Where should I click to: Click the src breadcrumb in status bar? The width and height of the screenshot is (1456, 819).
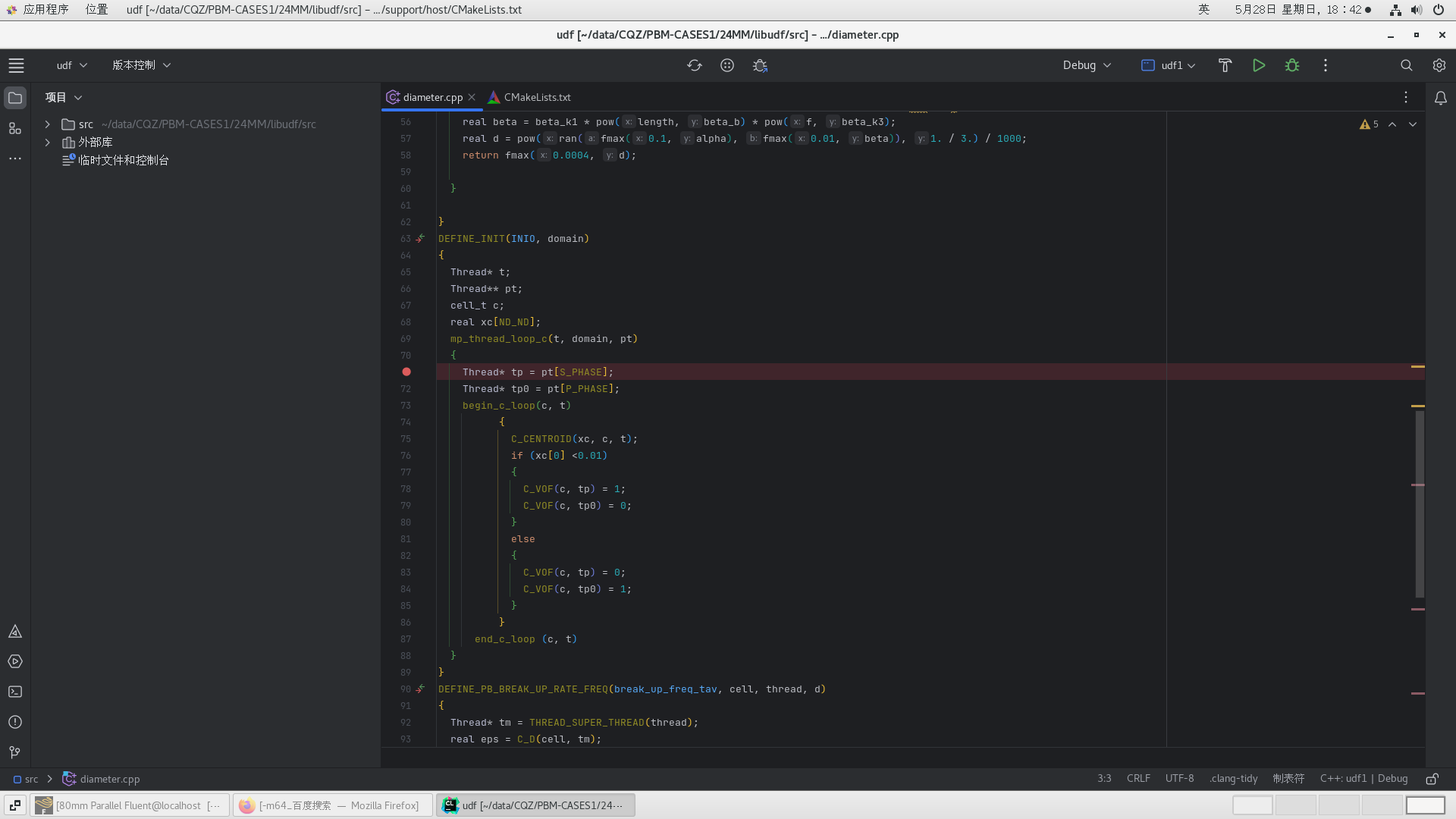(x=26, y=779)
